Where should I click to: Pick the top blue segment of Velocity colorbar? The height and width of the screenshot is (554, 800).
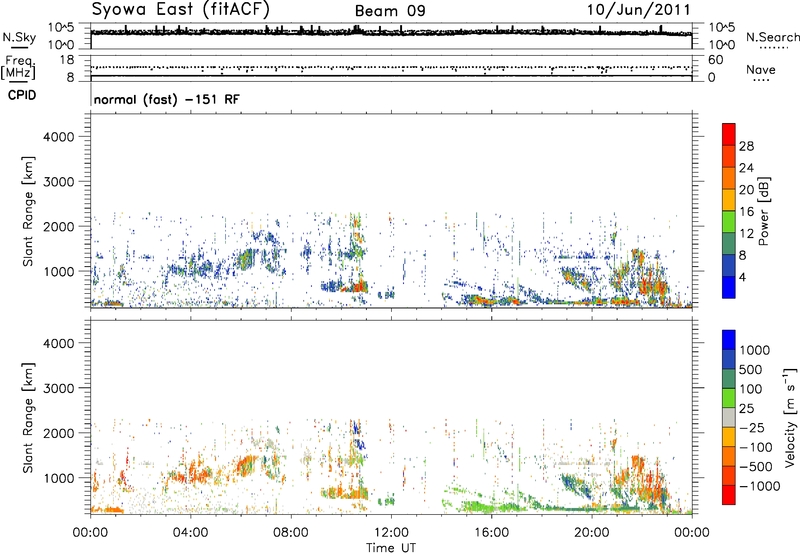(729, 340)
